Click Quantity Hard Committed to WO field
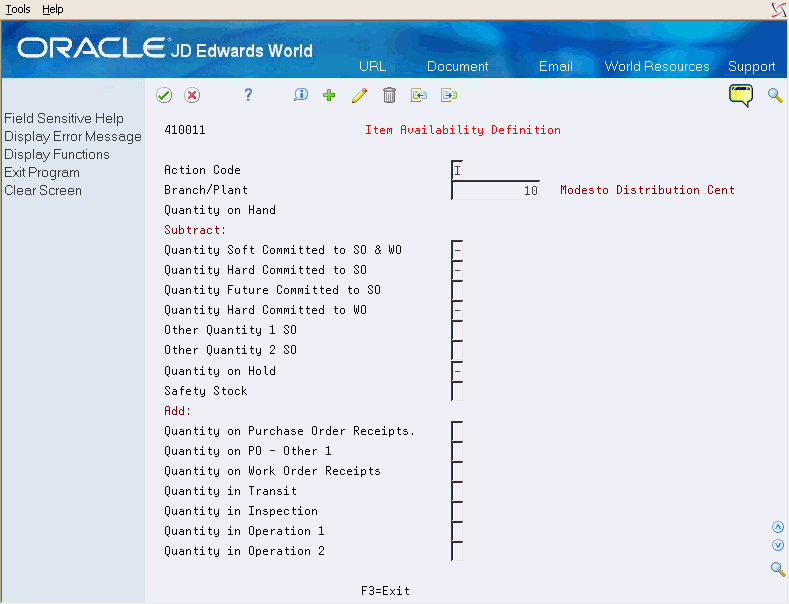Viewport: 789px width, 604px height. click(457, 310)
